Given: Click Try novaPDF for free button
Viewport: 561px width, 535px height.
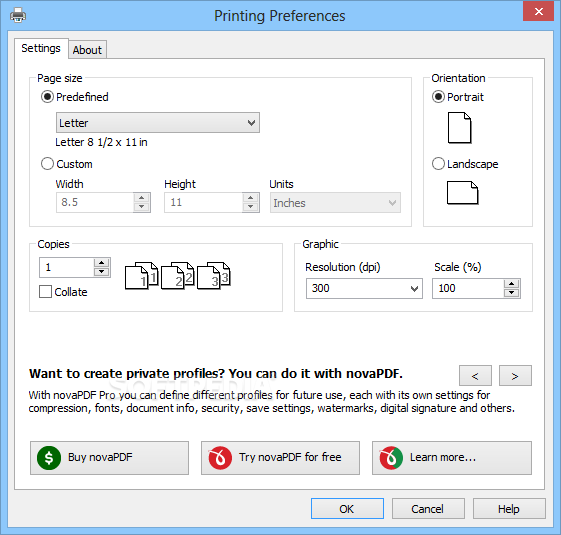Looking at the screenshot, I should [280, 458].
